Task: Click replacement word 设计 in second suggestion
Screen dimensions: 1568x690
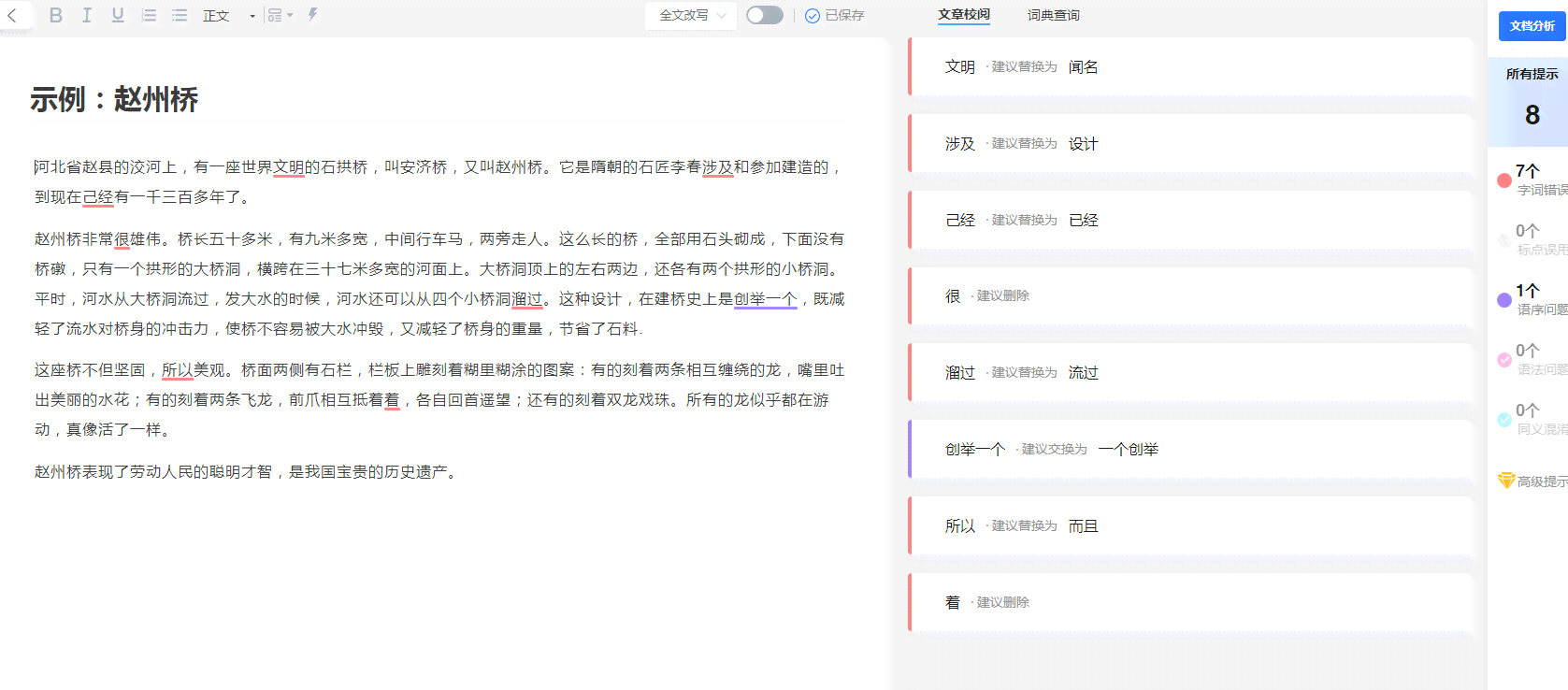Action: 1084,144
